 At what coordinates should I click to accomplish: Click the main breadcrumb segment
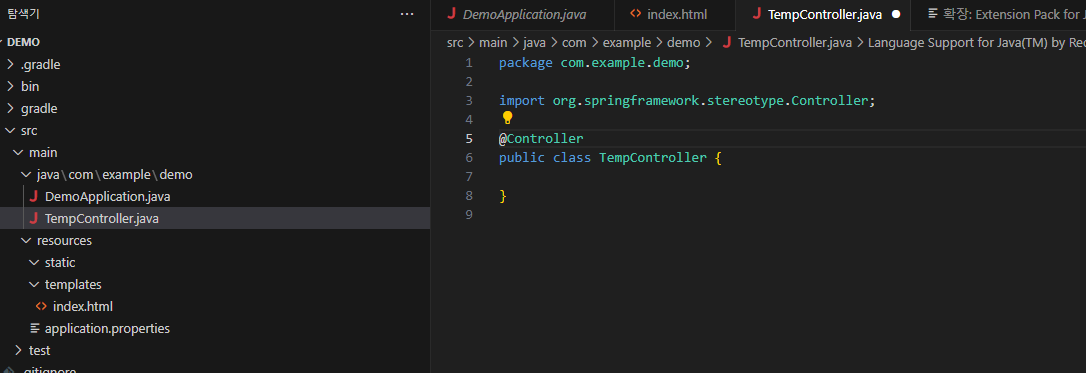coord(493,43)
